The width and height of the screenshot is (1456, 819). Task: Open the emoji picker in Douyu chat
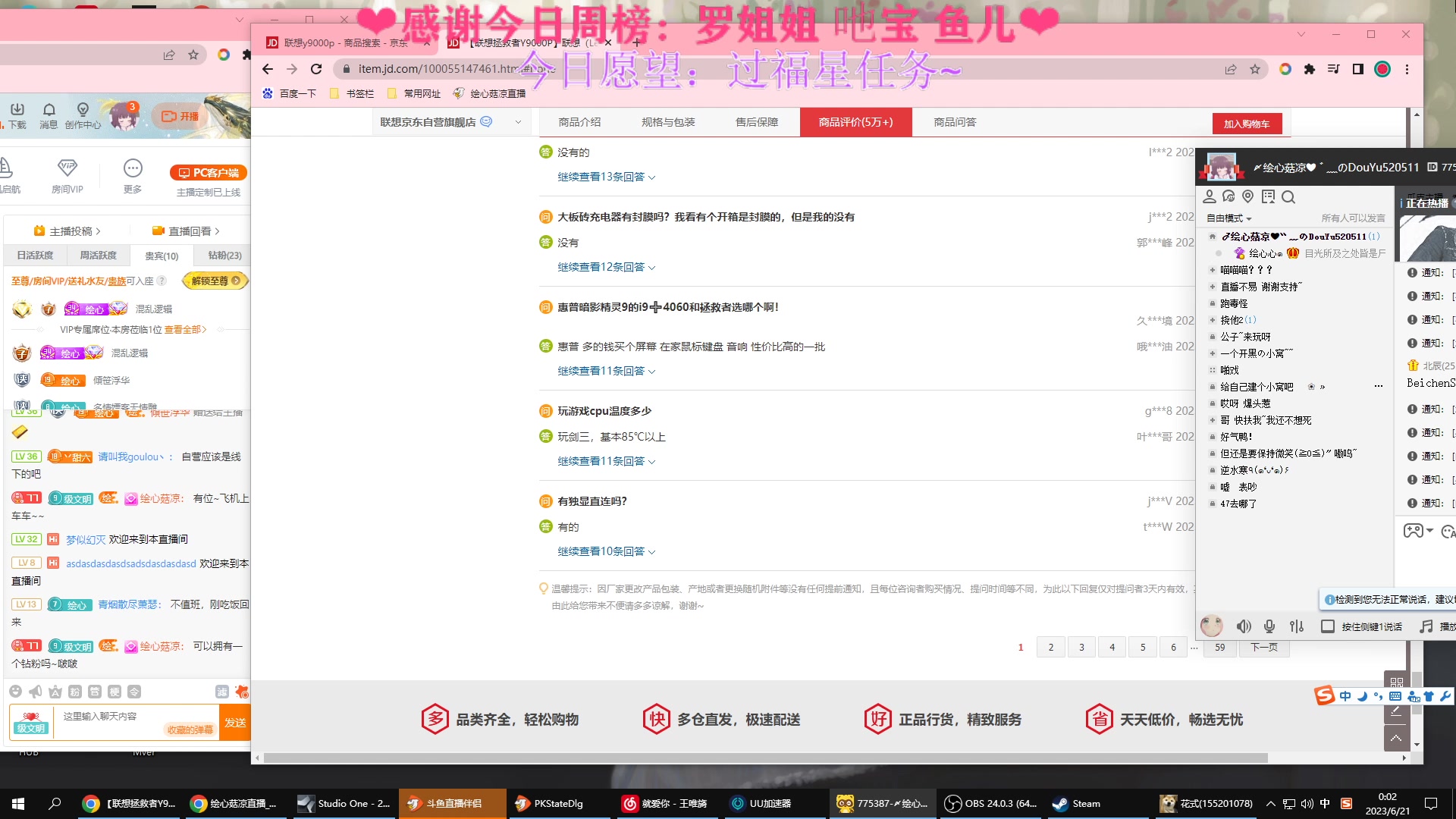click(x=15, y=692)
